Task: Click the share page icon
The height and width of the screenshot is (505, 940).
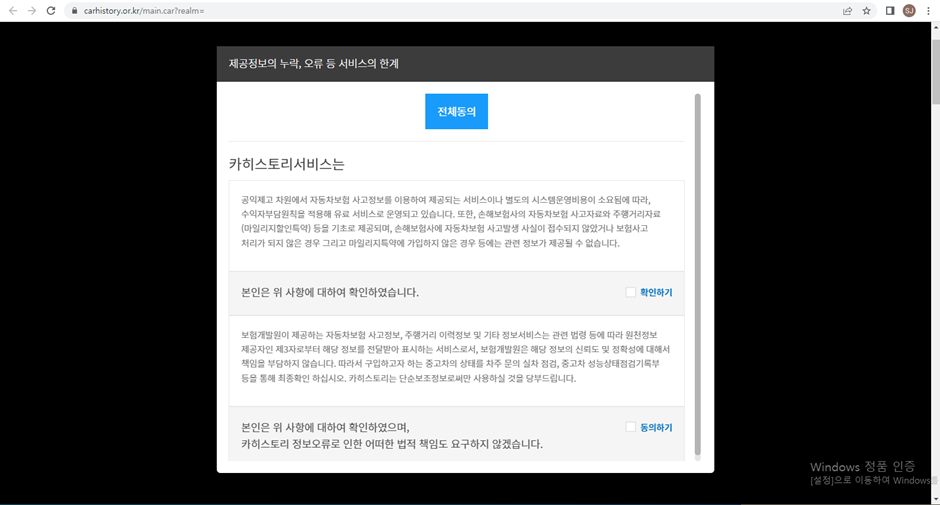Action: [x=847, y=11]
